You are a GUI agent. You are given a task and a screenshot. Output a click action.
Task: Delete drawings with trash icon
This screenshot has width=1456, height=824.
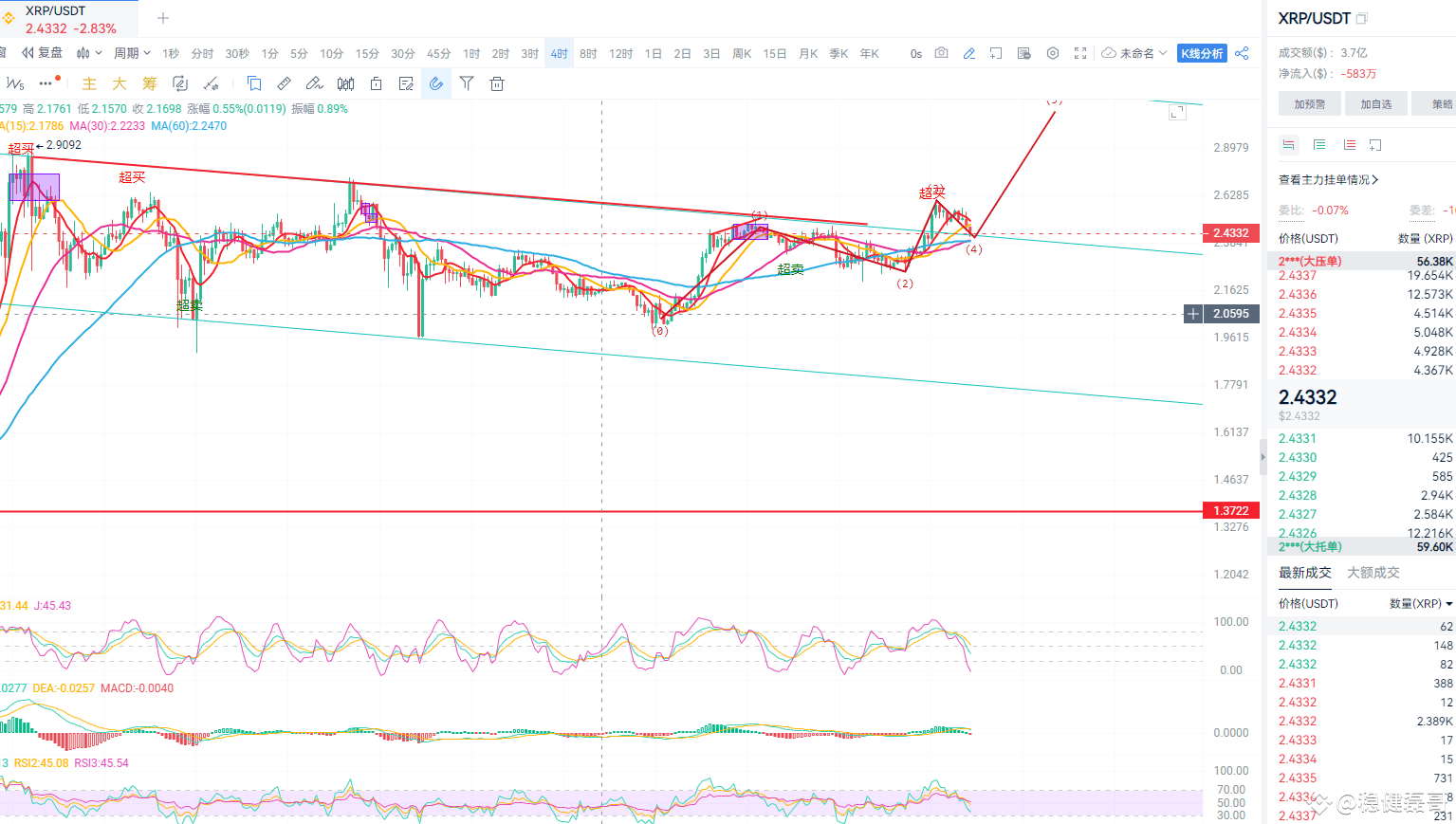pyautogui.click(x=497, y=83)
